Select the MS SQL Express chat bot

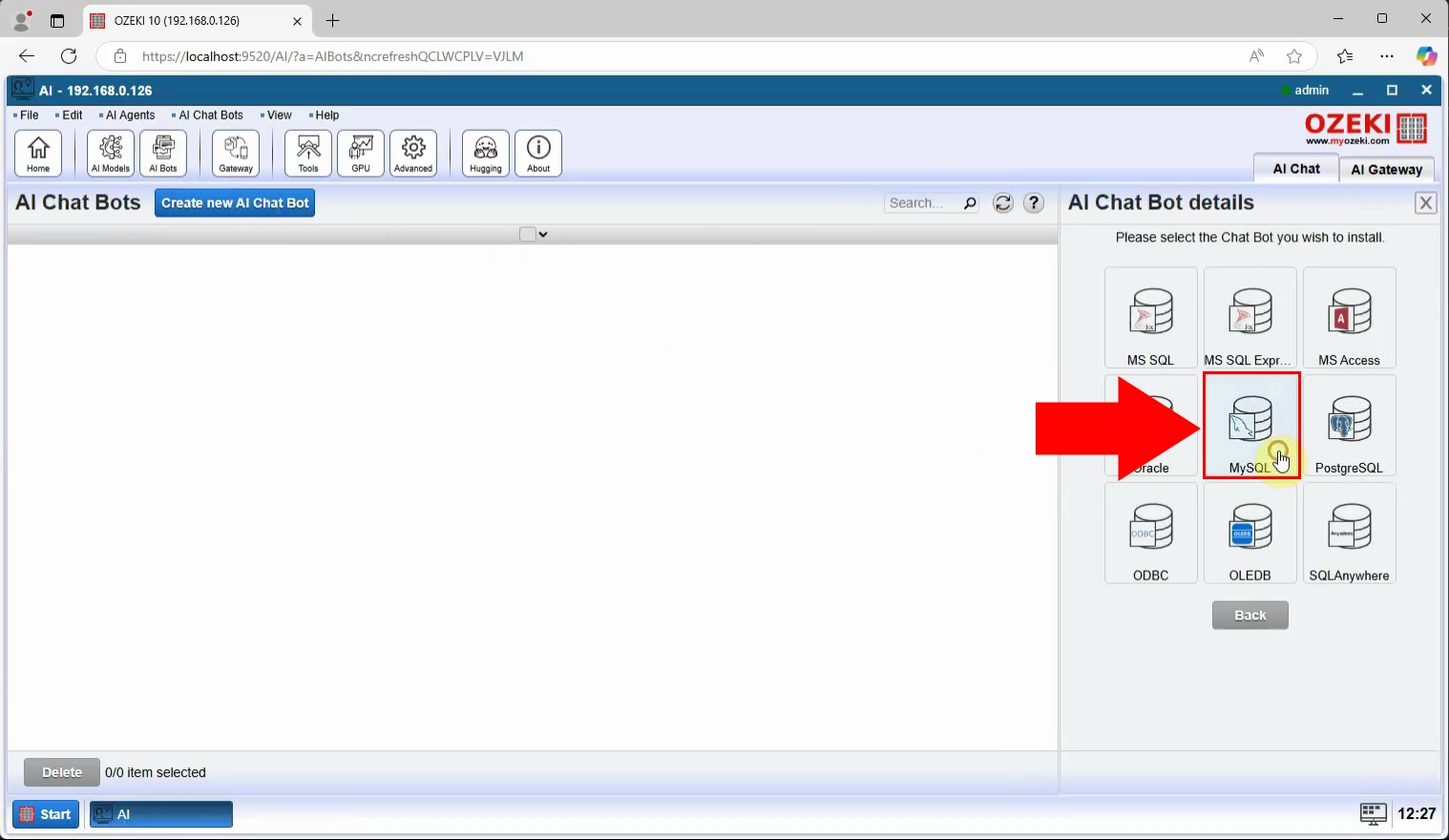click(x=1250, y=318)
